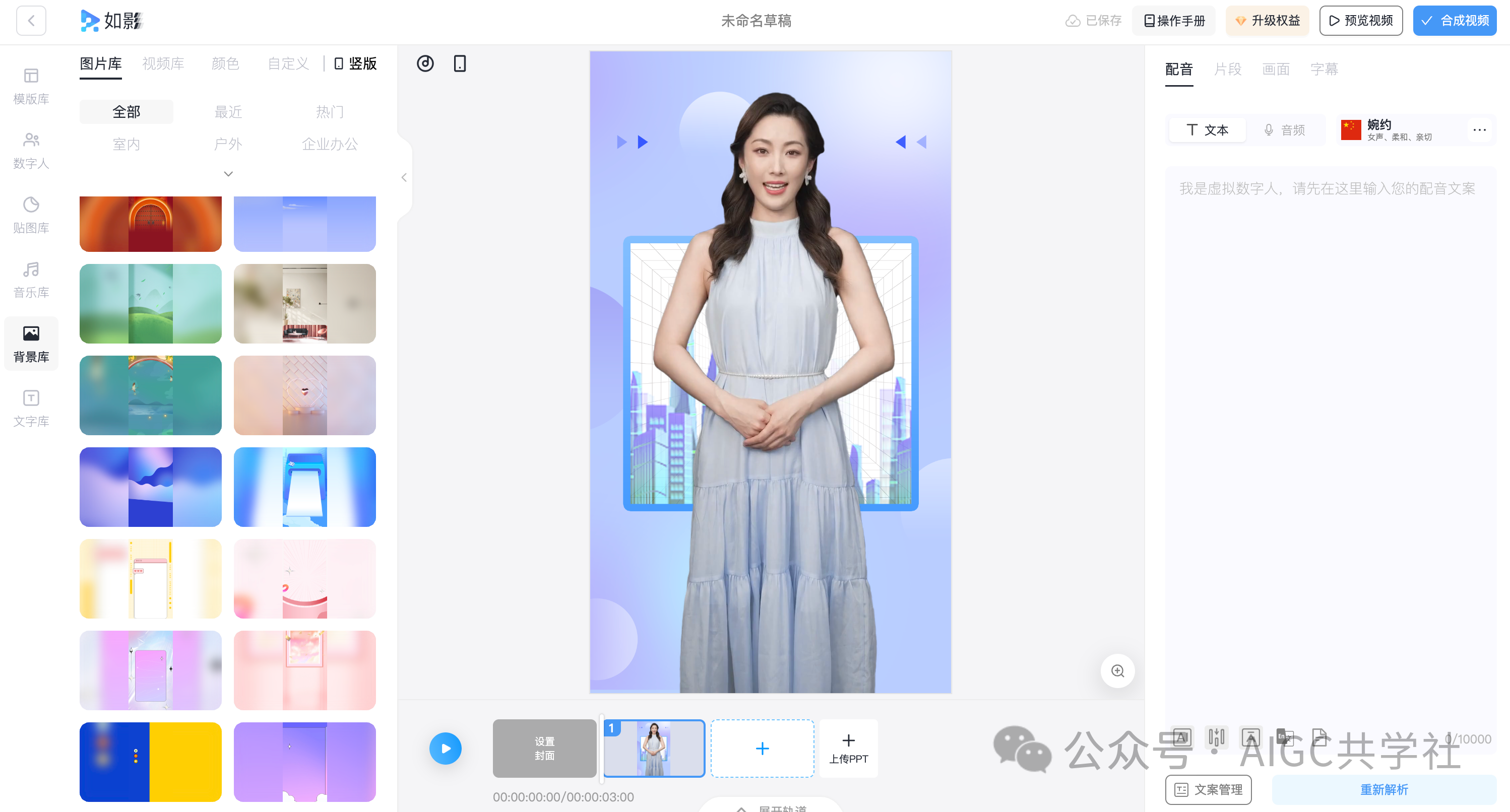Click the portrait phone icon above canvas
Image resolution: width=1510 pixels, height=812 pixels.
click(x=460, y=63)
